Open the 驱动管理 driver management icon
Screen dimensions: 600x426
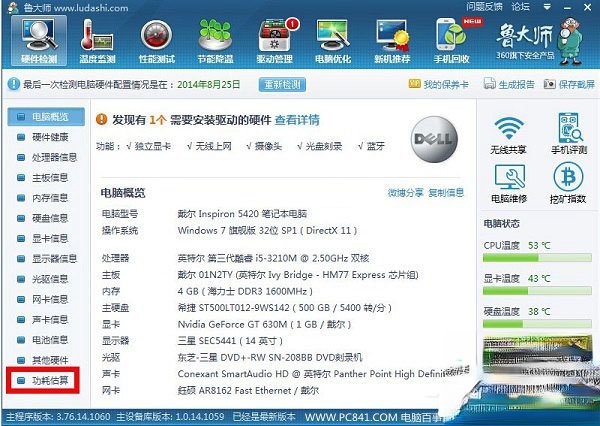tap(275, 41)
